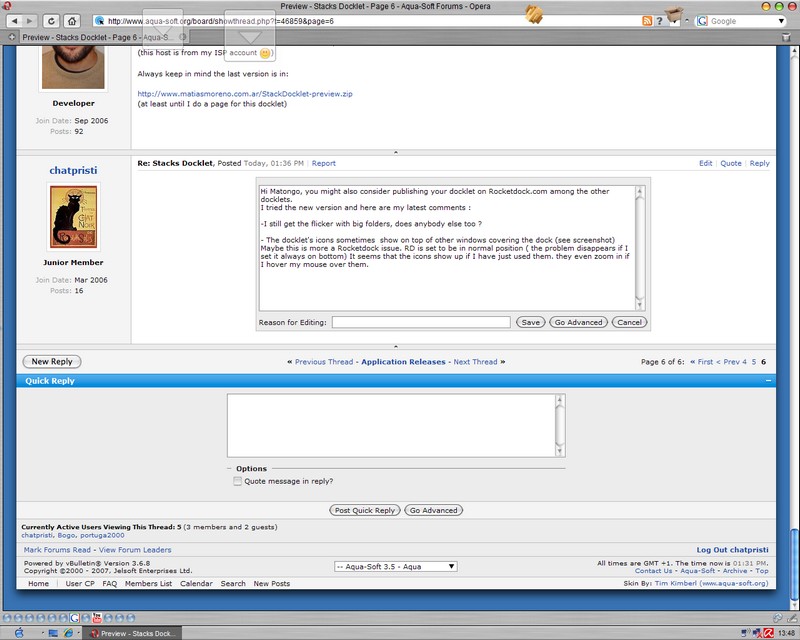Open the closed tabs trash icon

click(x=786, y=37)
